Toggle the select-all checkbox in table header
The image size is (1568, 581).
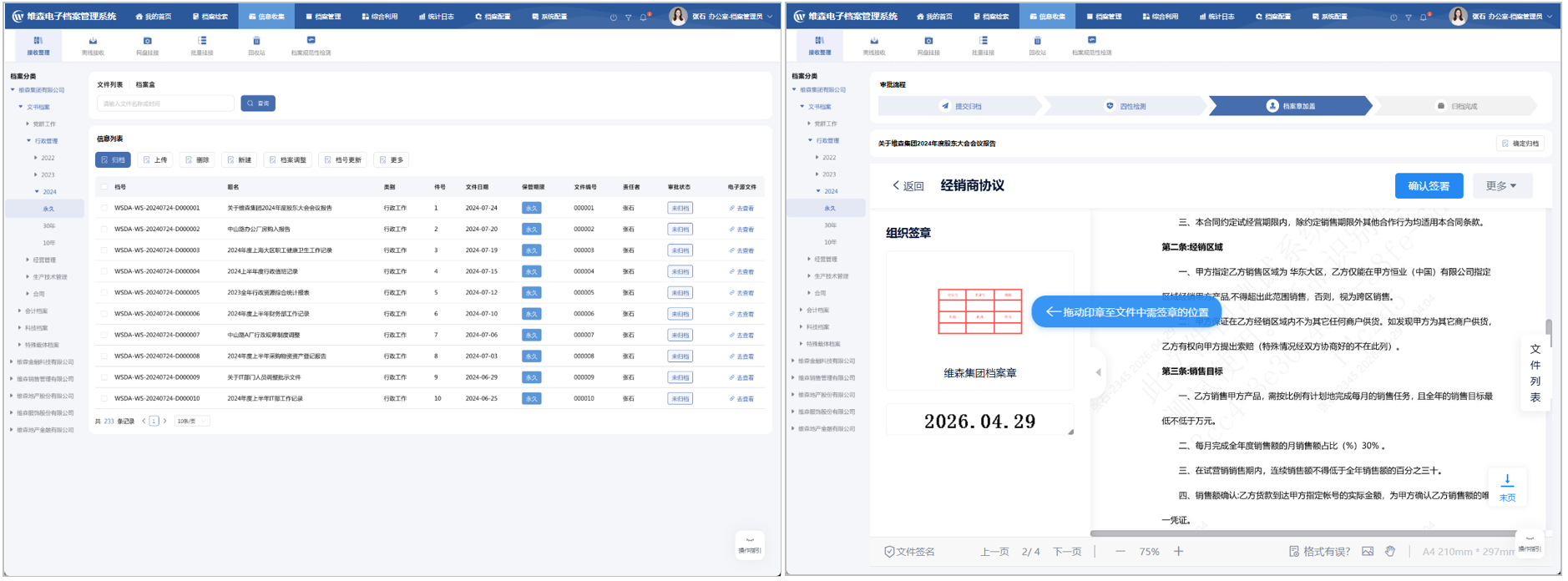coord(104,187)
